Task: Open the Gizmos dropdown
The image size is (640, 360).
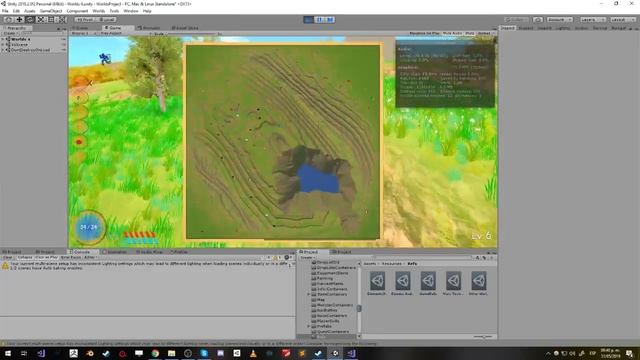Action: tap(485, 33)
